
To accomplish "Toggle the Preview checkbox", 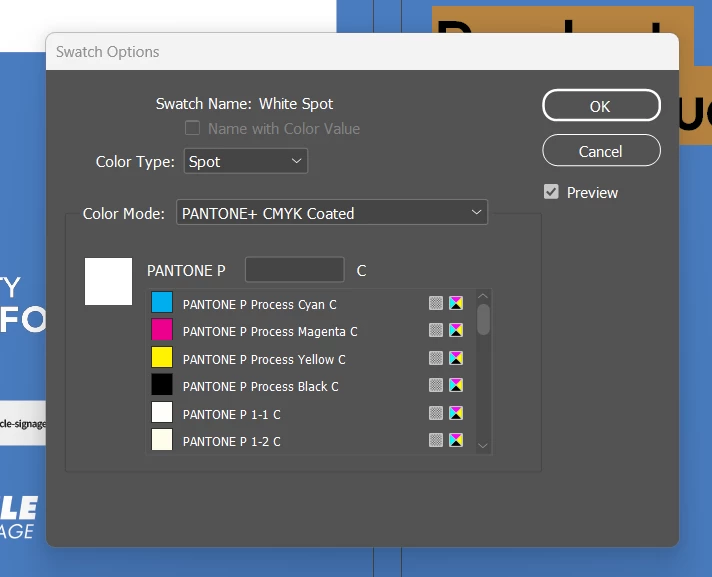I will [551, 192].
